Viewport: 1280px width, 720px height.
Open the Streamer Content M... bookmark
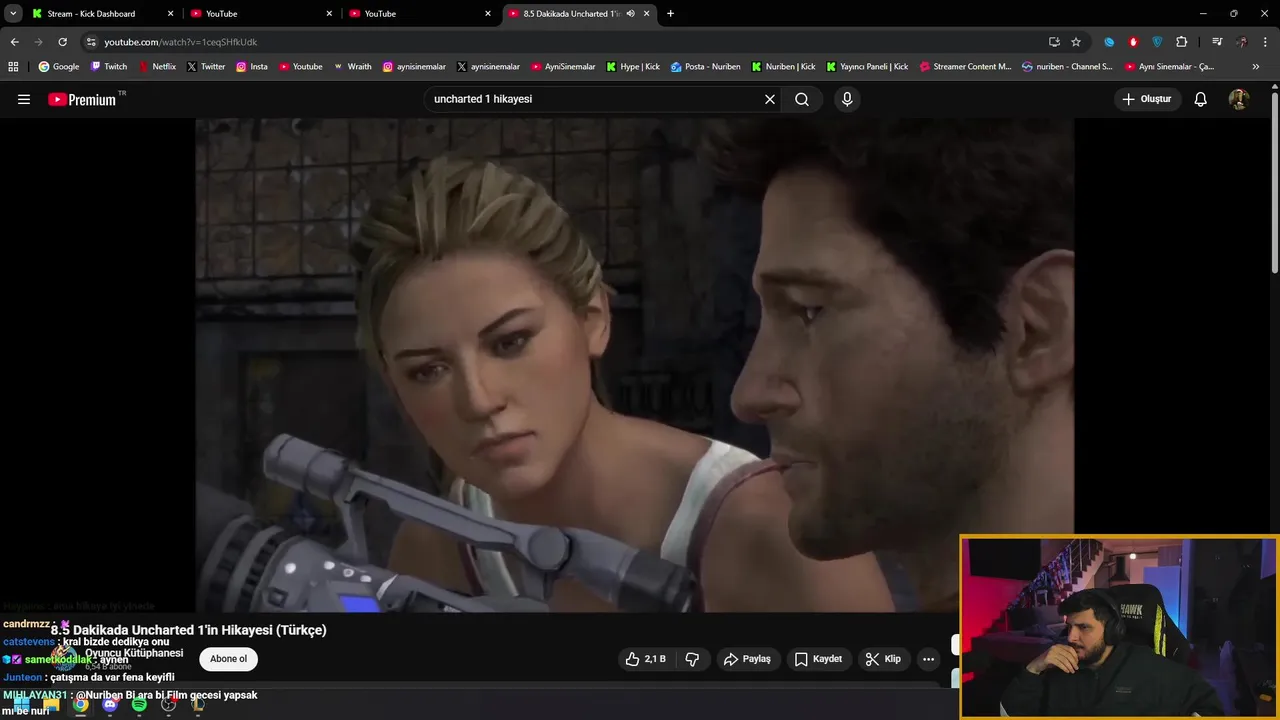964,67
